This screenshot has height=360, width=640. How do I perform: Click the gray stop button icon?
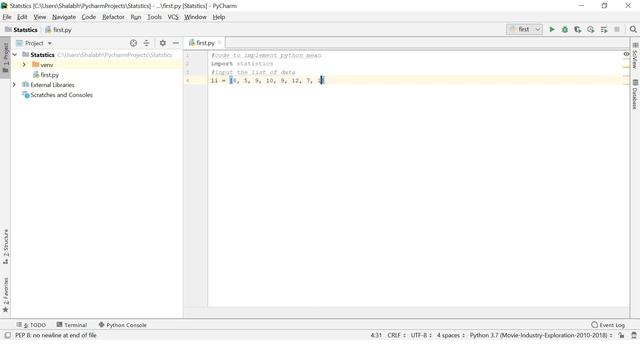click(617, 29)
